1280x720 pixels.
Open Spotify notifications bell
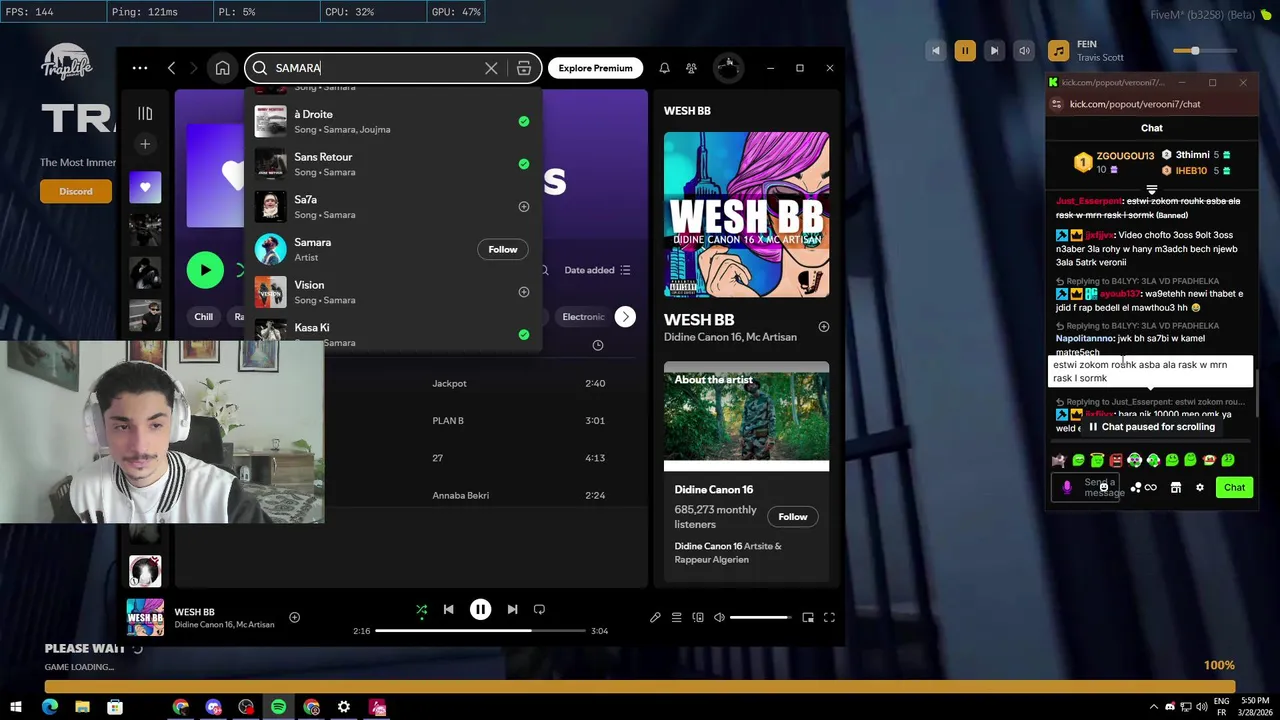(664, 68)
